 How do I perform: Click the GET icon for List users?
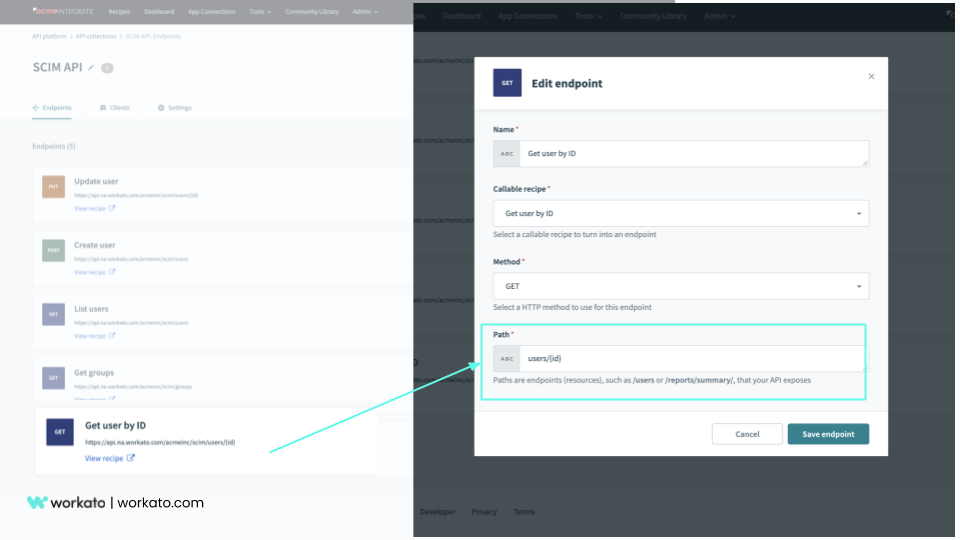coord(53,314)
